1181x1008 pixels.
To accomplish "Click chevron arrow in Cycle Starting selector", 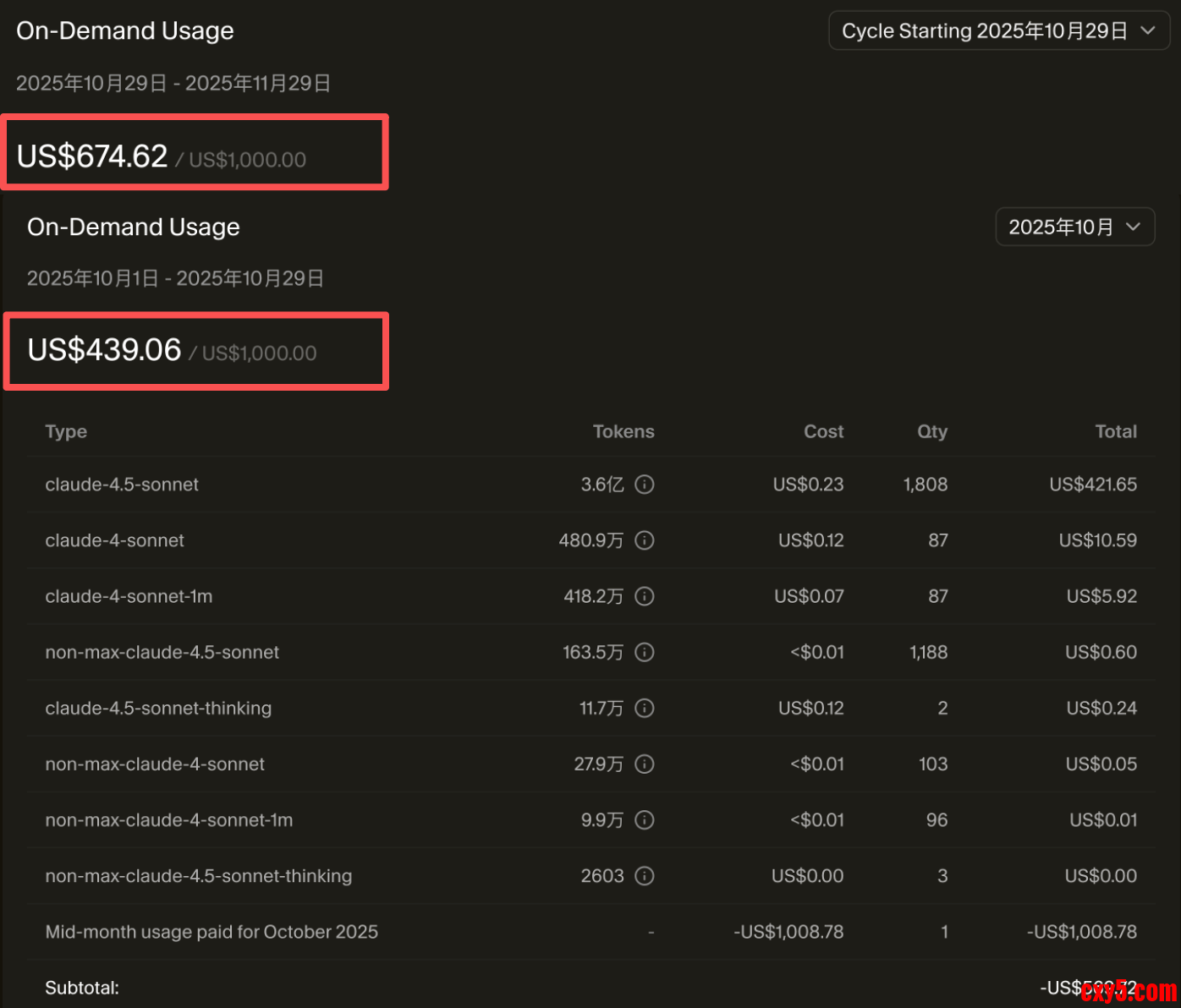I will point(1148,31).
